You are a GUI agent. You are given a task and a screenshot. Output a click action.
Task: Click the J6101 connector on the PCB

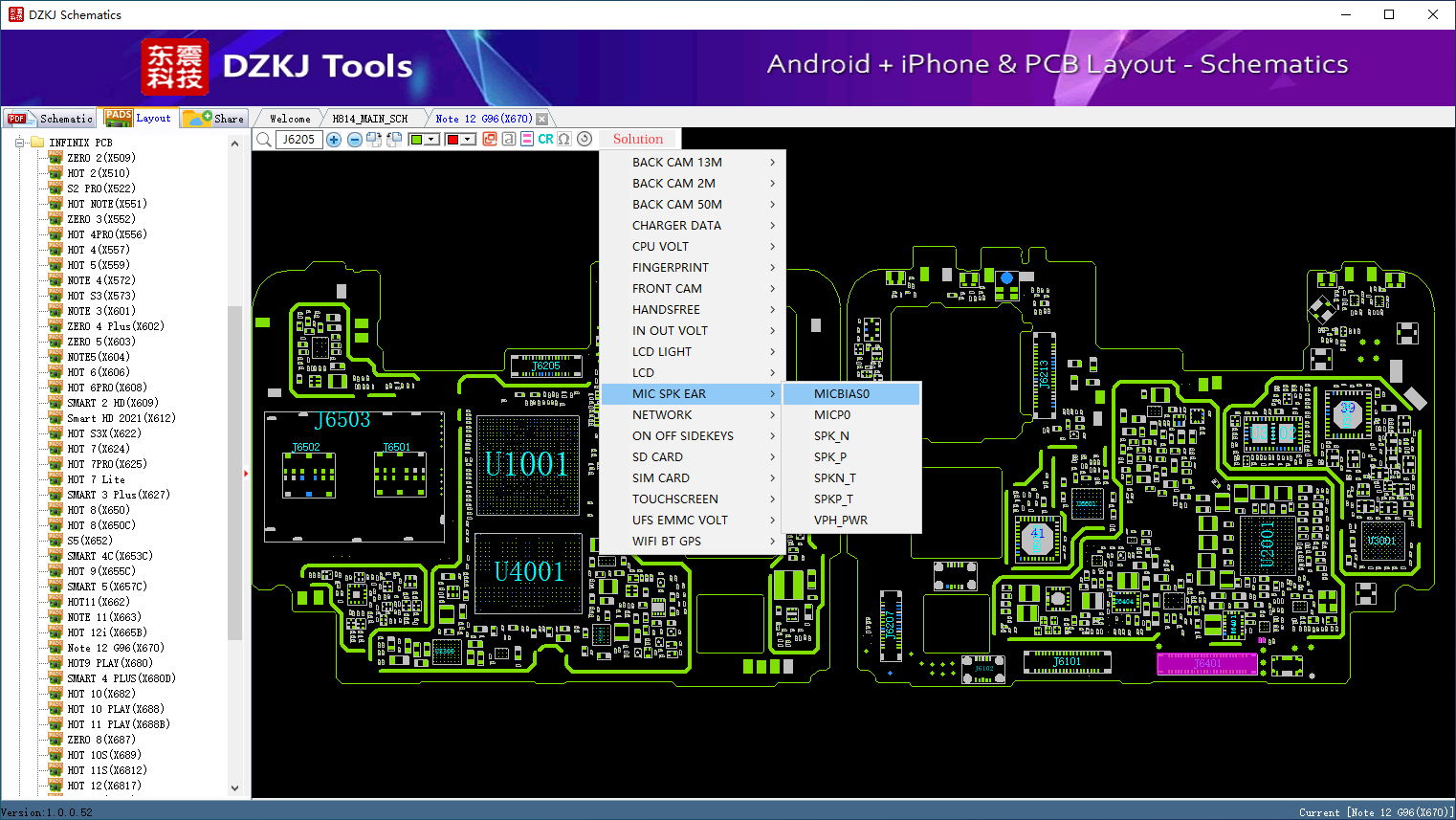[1067, 662]
